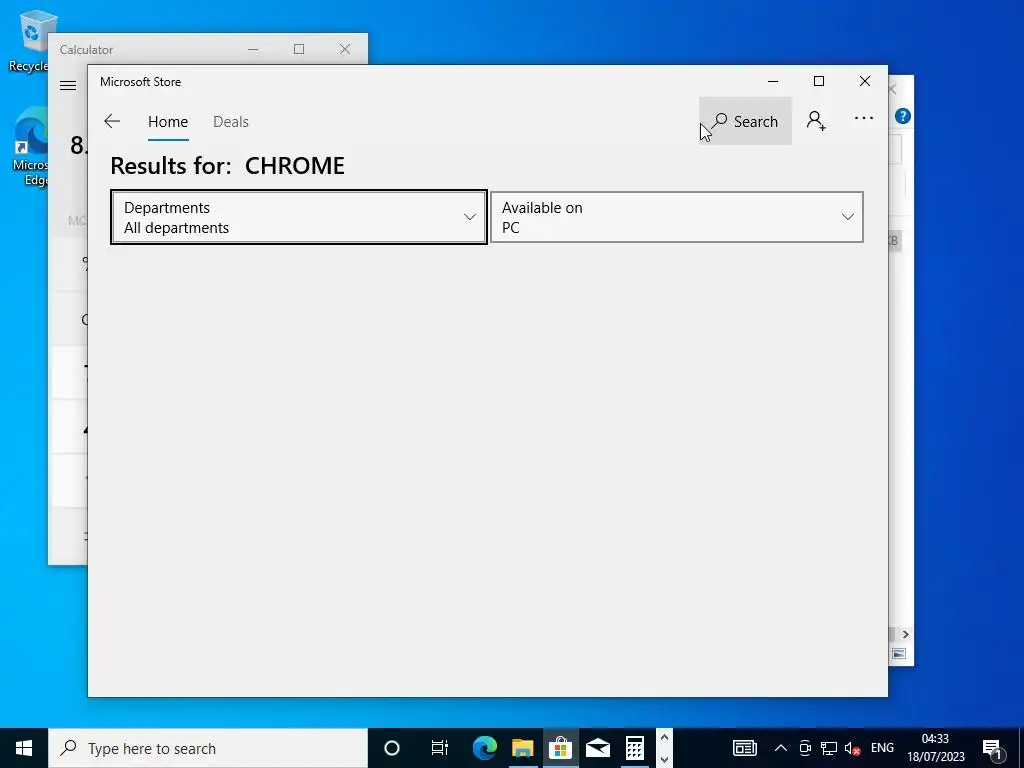Expand the Departments dropdown
This screenshot has height=768, width=1024.
299,217
